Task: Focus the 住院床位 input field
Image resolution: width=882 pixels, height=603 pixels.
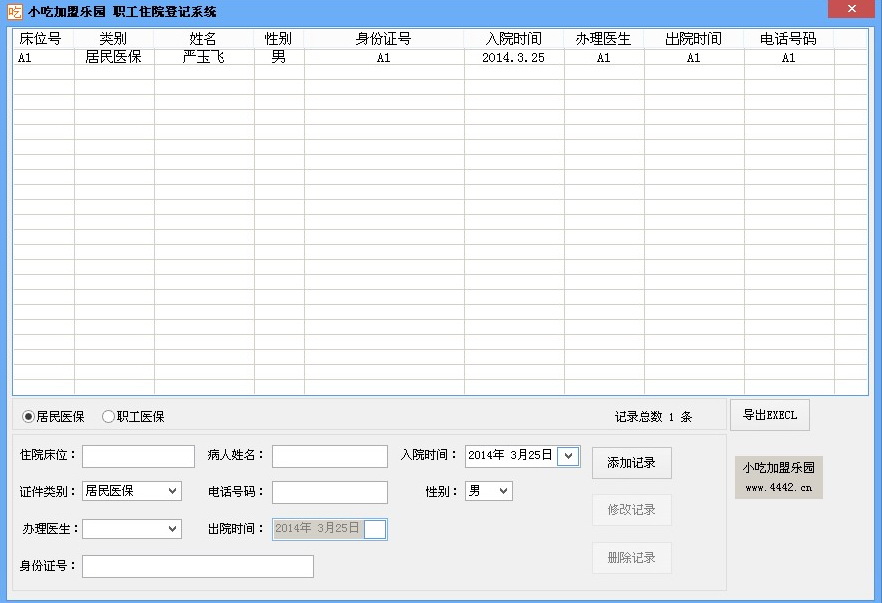Action: [x=138, y=456]
